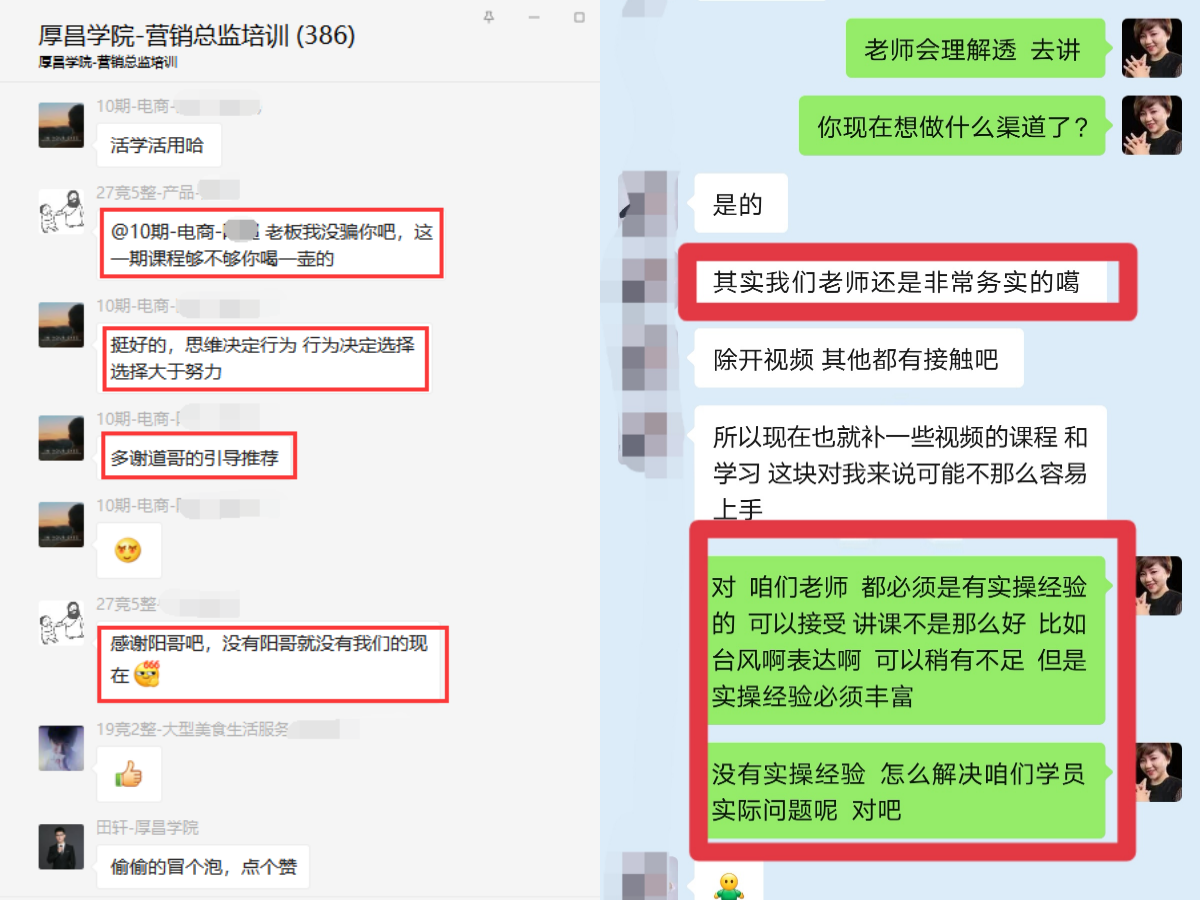Select the 活学活用哈 message bubble
Image resolution: width=1200 pixels, height=900 pixels.
click(x=158, y=146)
